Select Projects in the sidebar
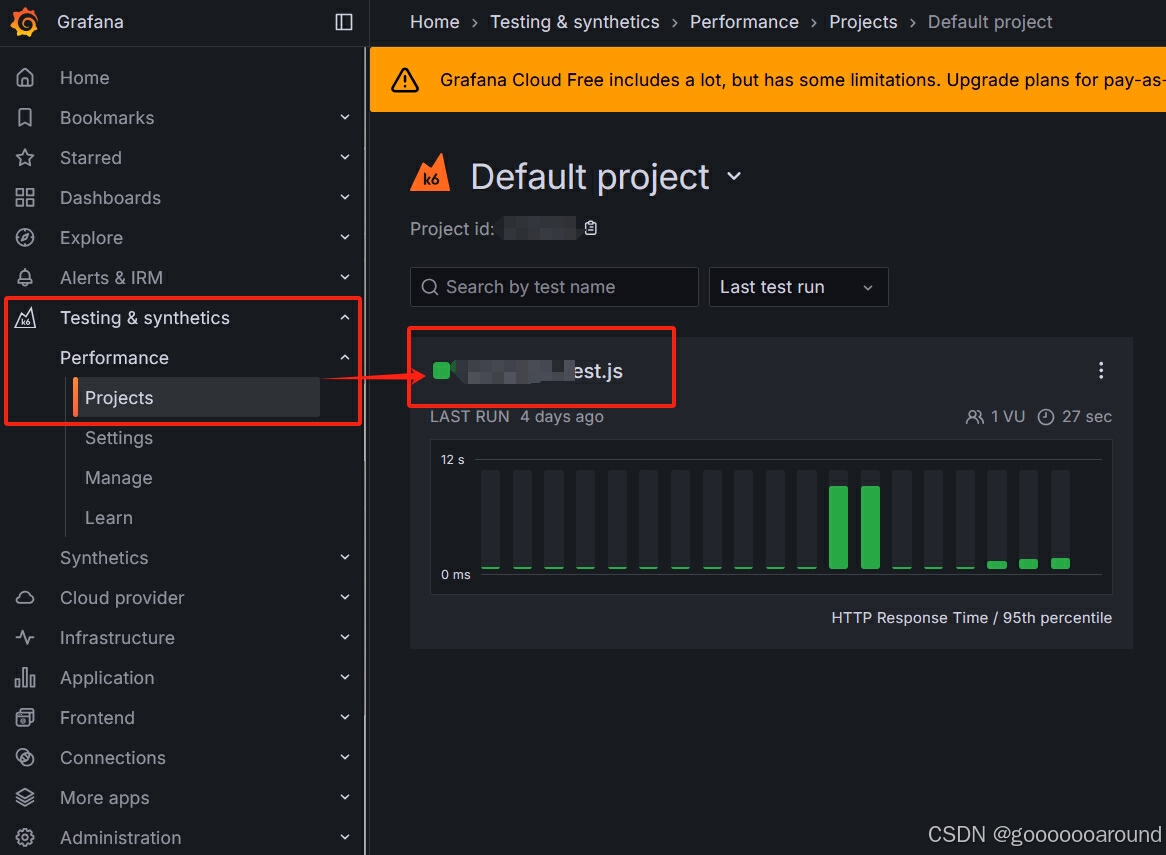The width and height of the screenshot is (1166, 855). click(x=197, y=398)
